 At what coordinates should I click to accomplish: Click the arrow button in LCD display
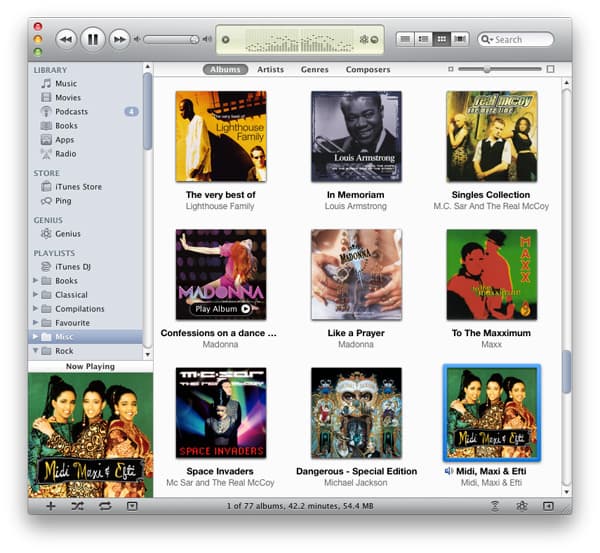(375, 39)
